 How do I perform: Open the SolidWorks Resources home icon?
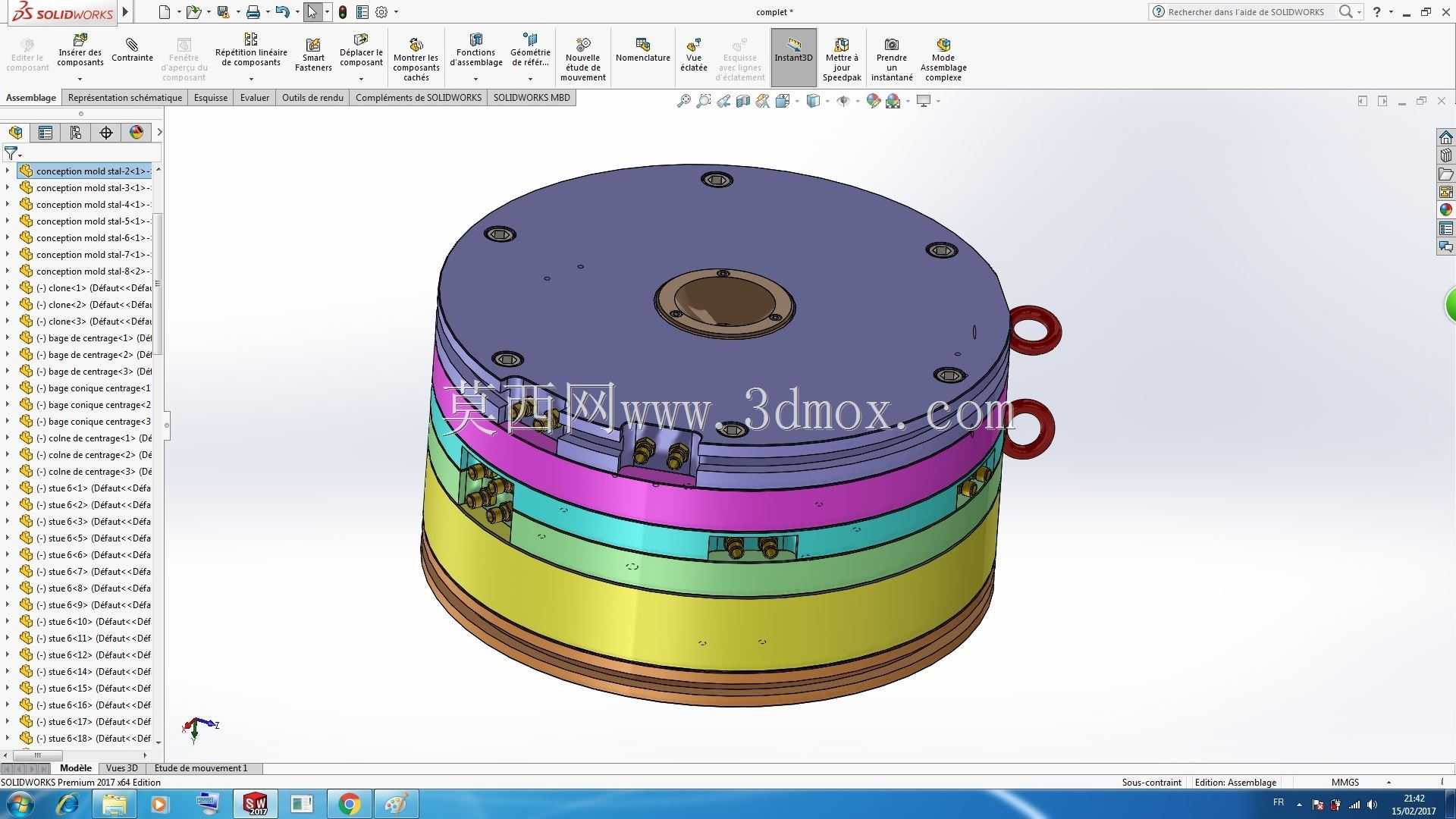pos(1446,137)
